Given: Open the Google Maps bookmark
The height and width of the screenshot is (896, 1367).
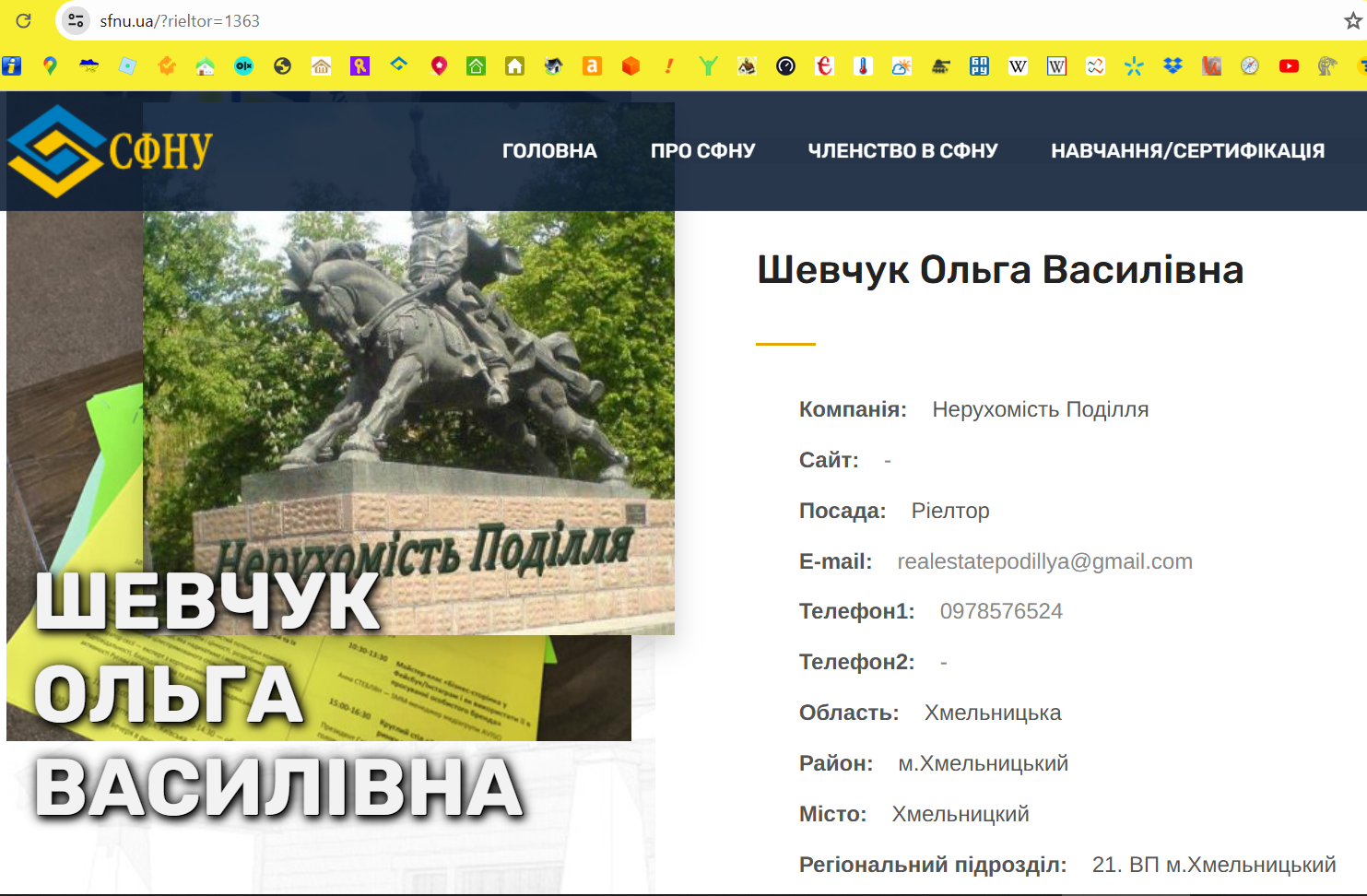Looking at the screenshot, I should [51, 65].
